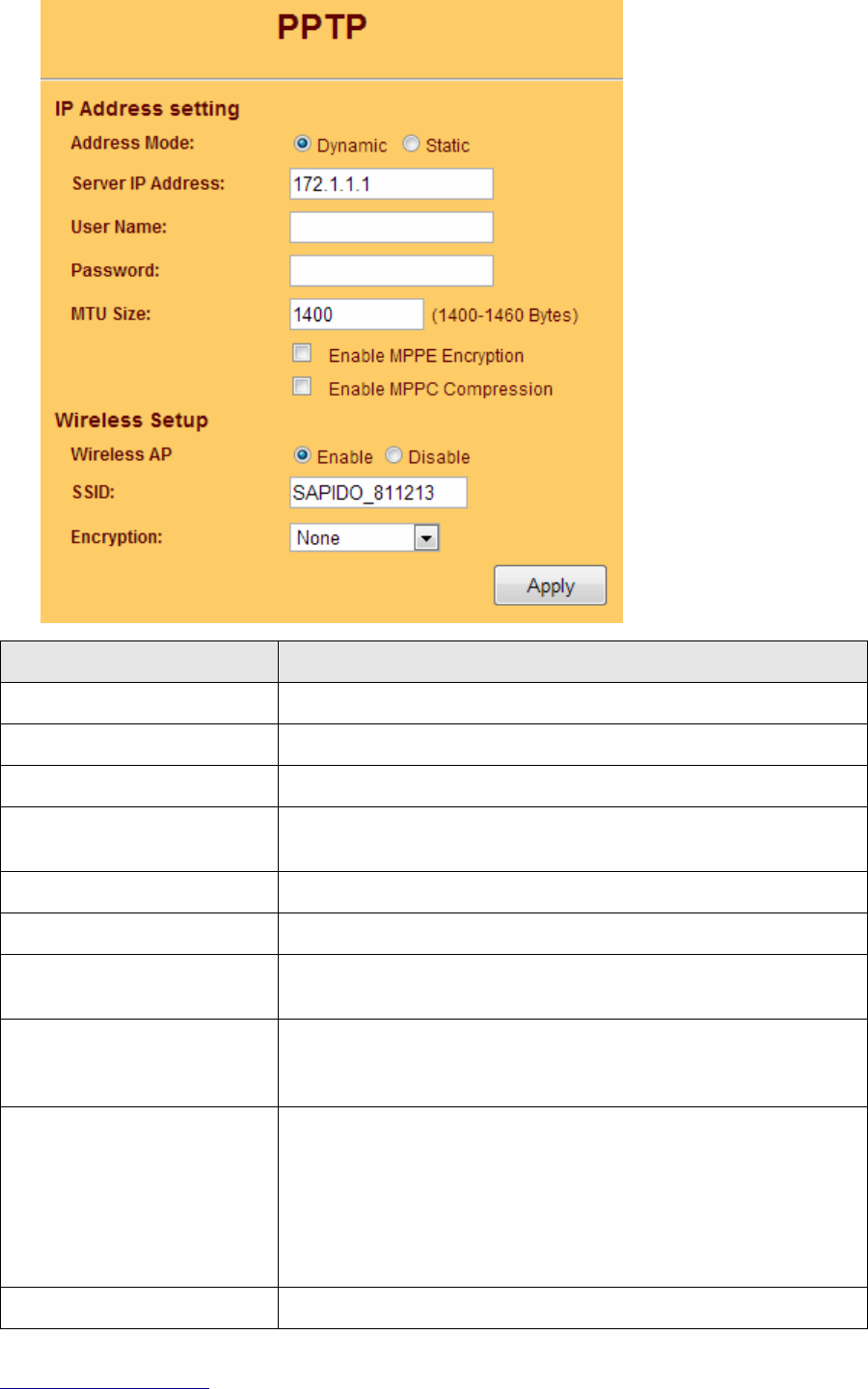Click the Encryption label text
Viewport: 868px width, 1389px height.
coord(117,537)
